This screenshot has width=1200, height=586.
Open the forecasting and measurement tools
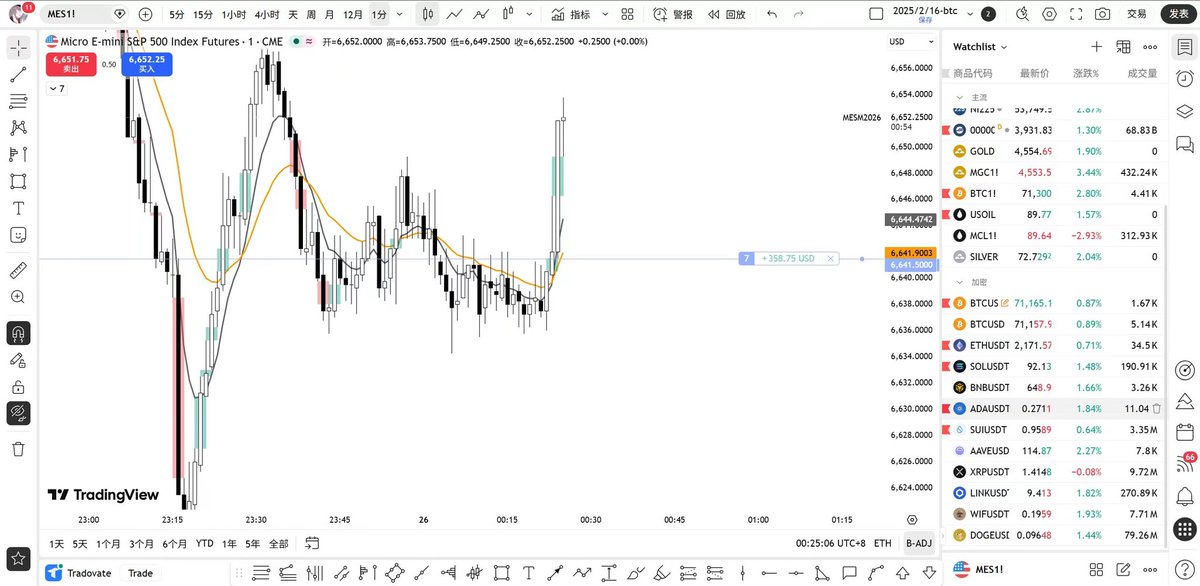18,154
